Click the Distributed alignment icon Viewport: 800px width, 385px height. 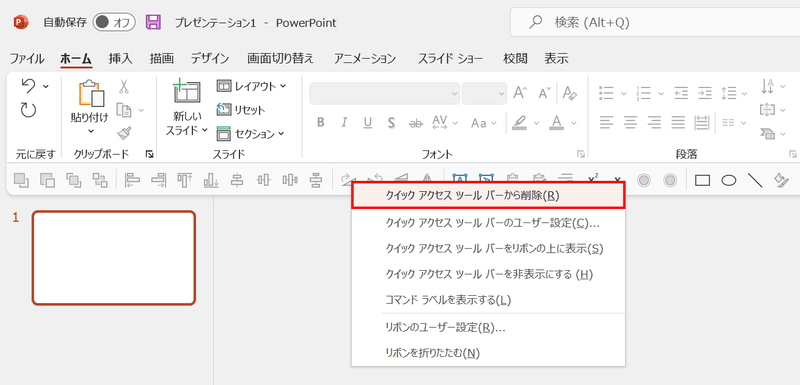pos(702,122)
